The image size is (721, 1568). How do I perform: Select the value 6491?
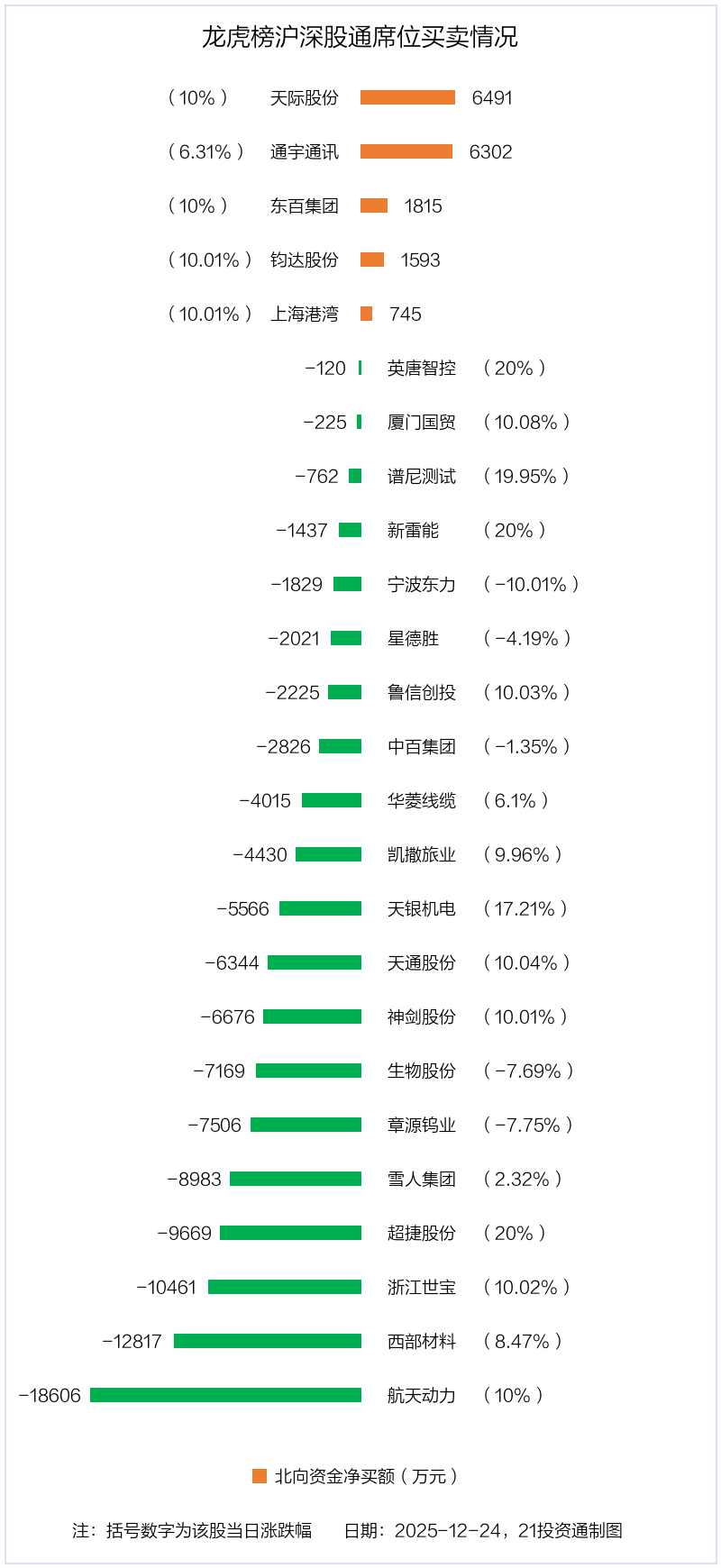click(x=492, y=97)
